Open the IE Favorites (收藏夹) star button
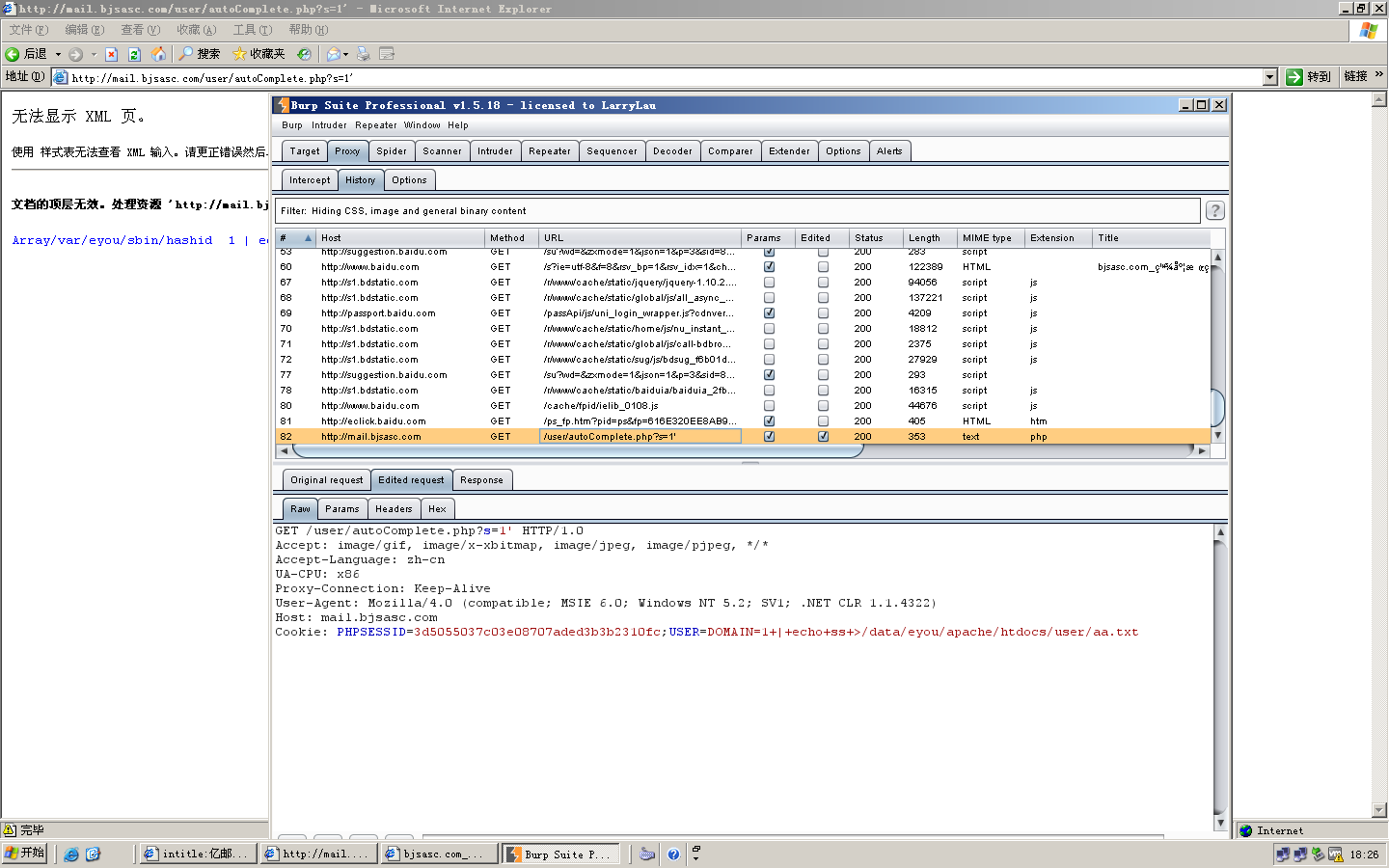Viewport: 1389px width, 868px height. click(259, 54)
